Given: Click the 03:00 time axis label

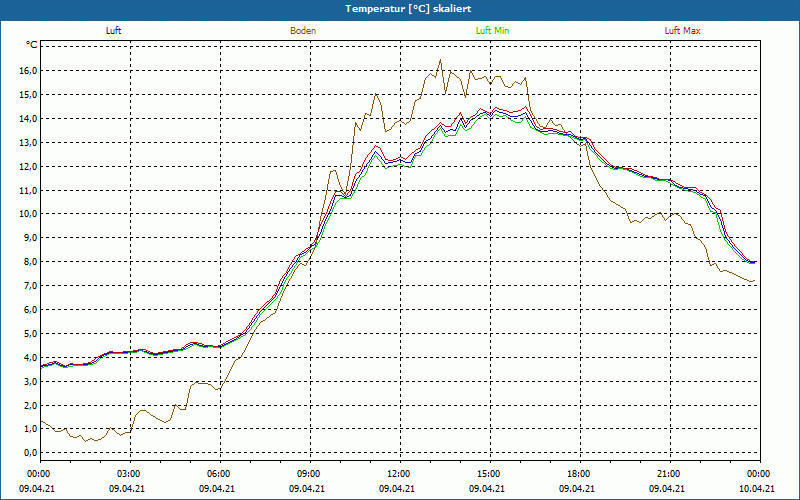Looking at the screenshot, I should (x=127, y=474).
